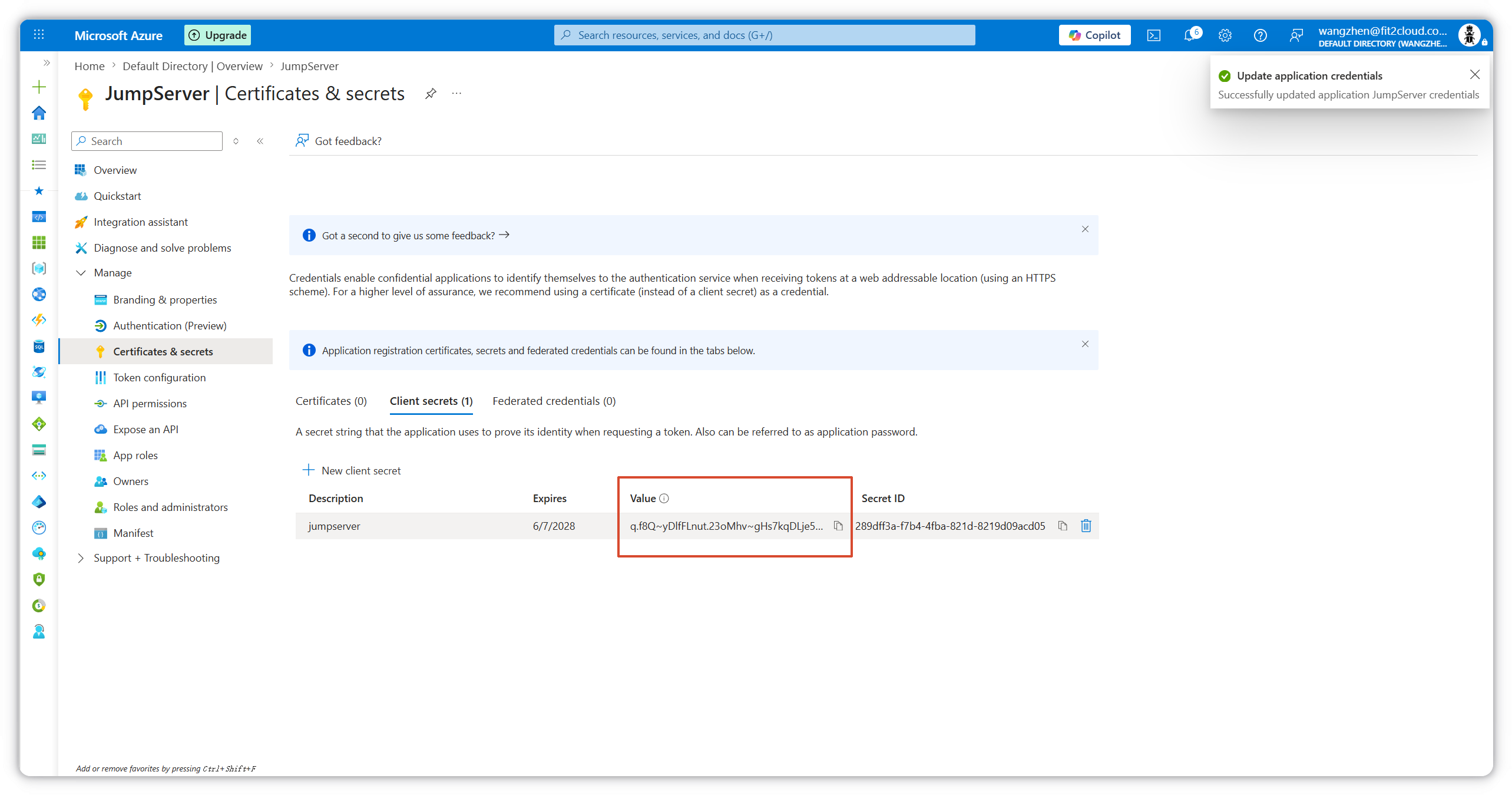Go to Azure Home via house icon
Screen dimensions: 1512x795
[x=39, y=113]
